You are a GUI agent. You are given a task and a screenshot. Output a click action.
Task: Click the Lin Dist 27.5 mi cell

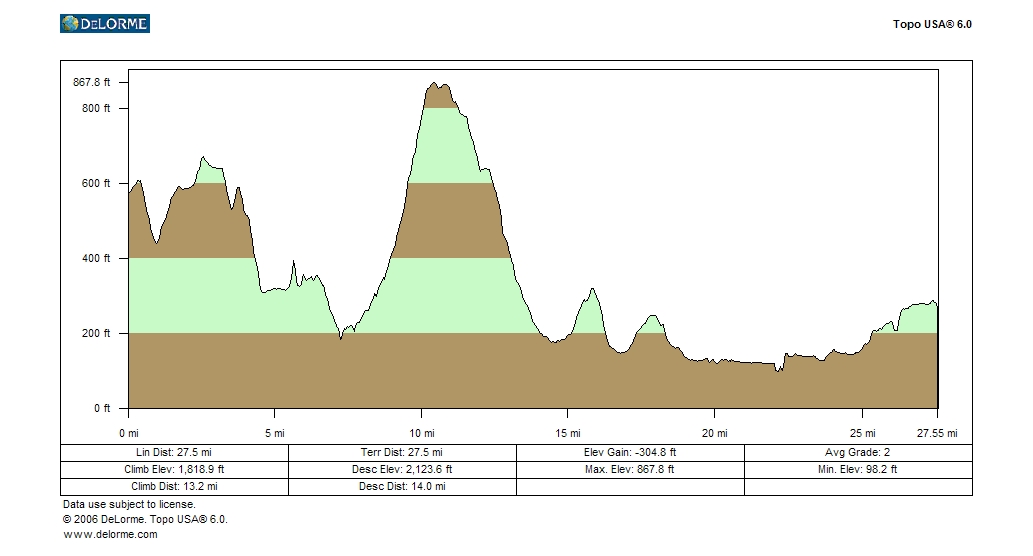point(174,452)
